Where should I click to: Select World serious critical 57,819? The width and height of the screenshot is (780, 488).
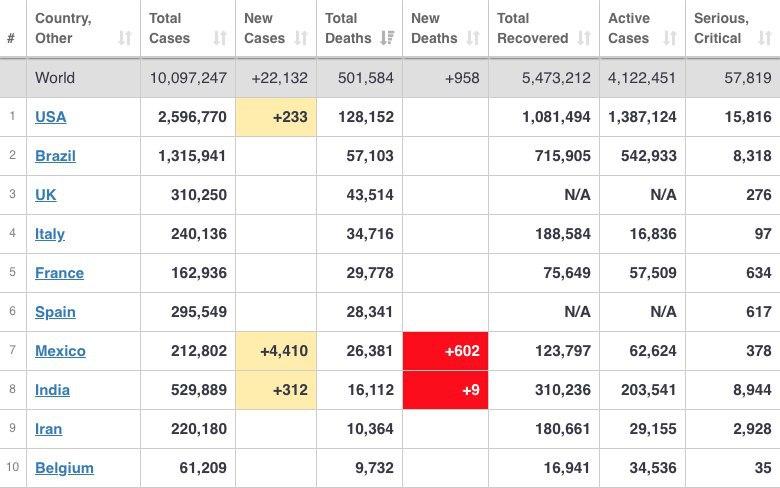(748, 78)
